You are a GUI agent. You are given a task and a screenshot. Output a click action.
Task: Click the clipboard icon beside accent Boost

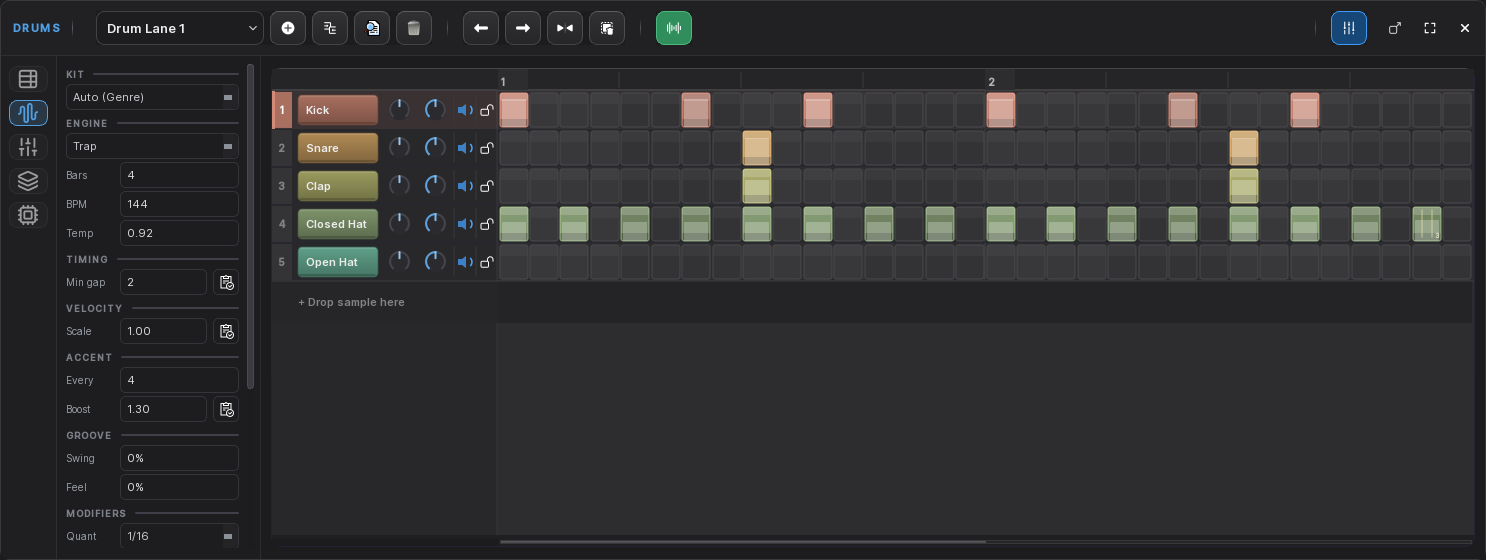[x=226, y=409]
